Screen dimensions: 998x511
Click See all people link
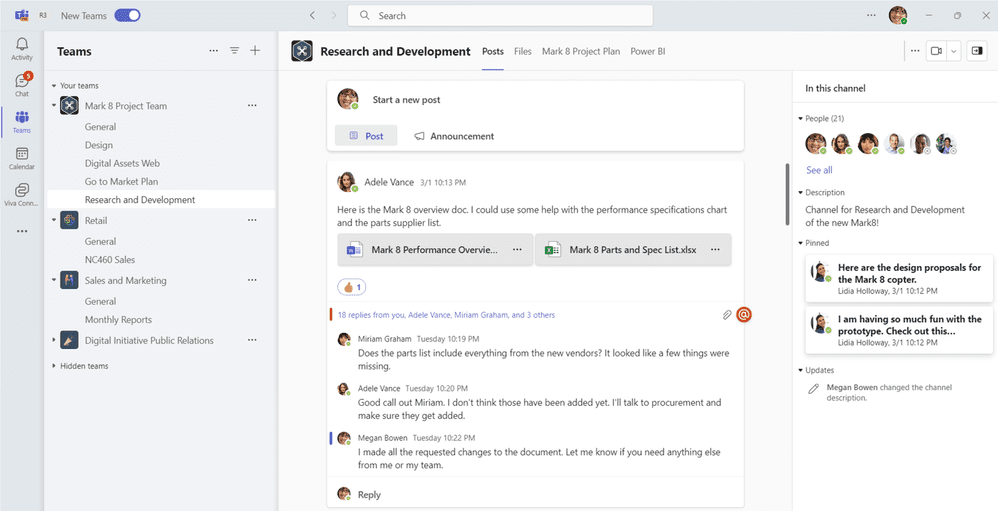pos(819,170)
